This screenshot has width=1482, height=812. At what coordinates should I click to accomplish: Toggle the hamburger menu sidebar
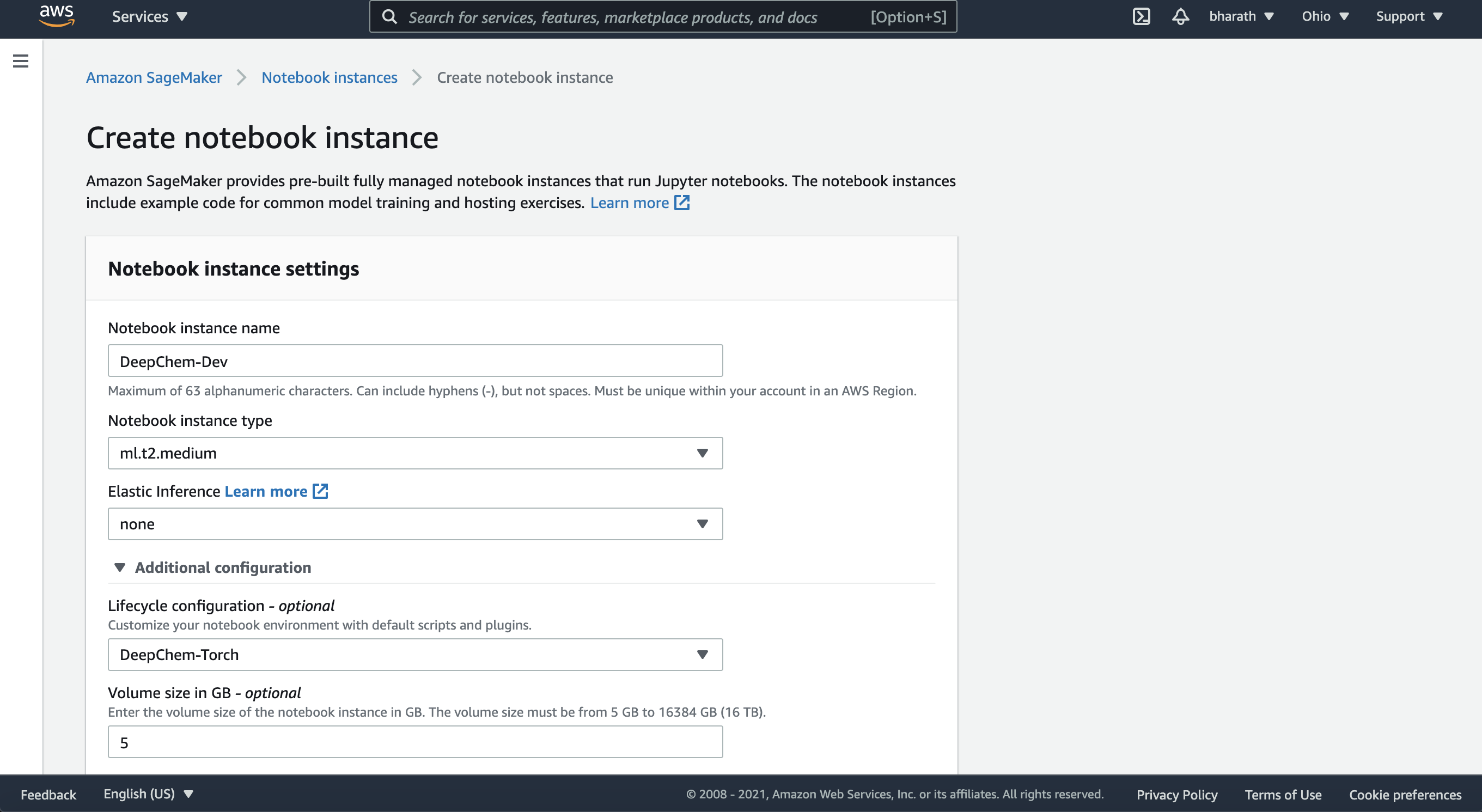[x=21, y=61]
